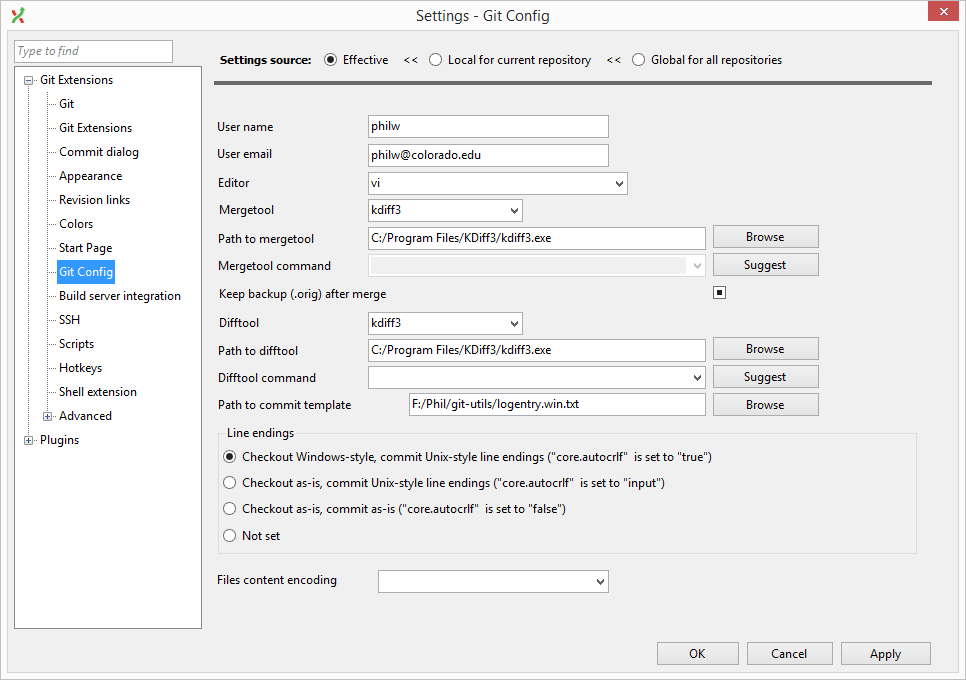The image size is (966, 680).
Task: Open the Editor dropdown
Action: [498, 184]
